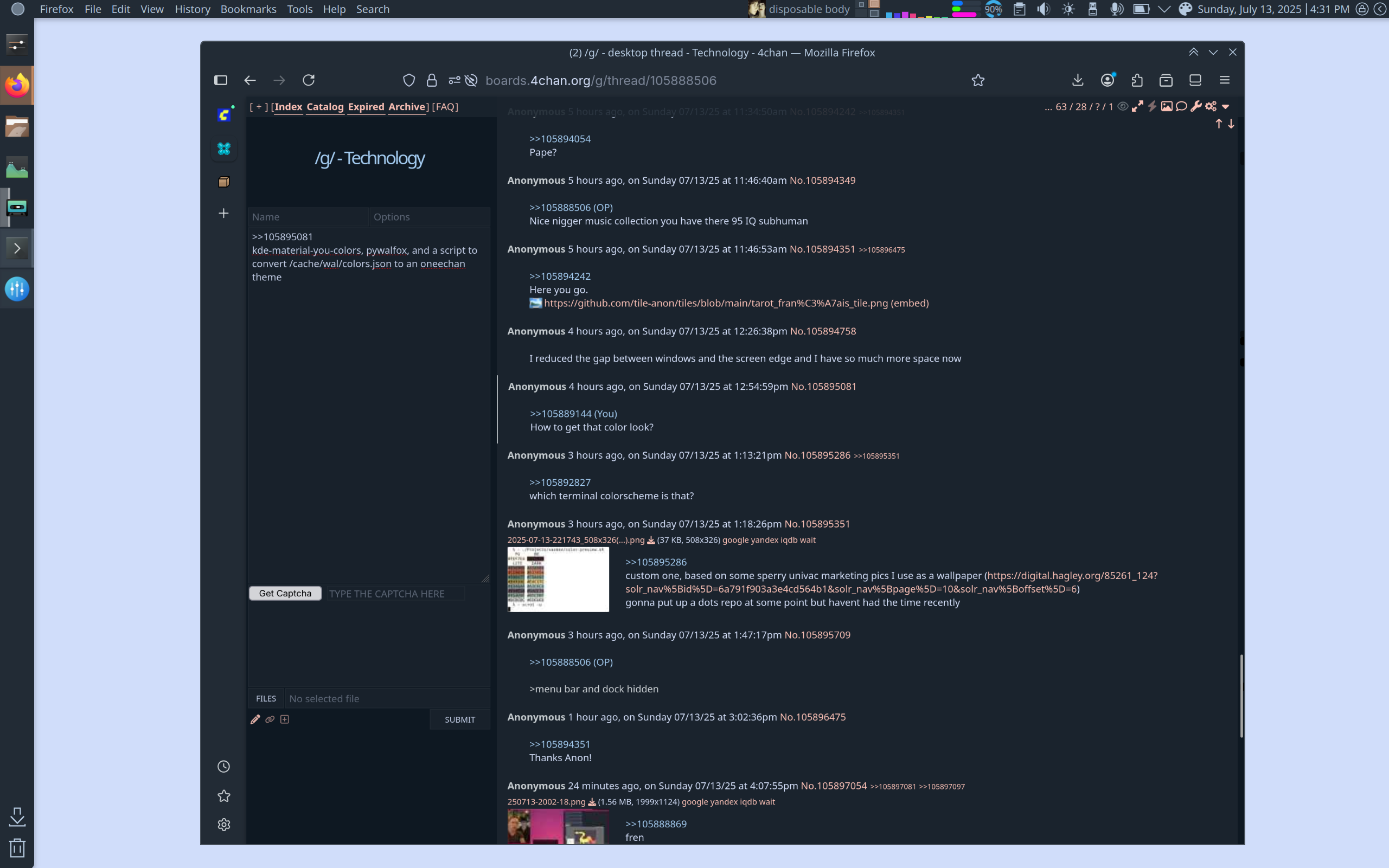Open a new tab with plus

point(224,214)
